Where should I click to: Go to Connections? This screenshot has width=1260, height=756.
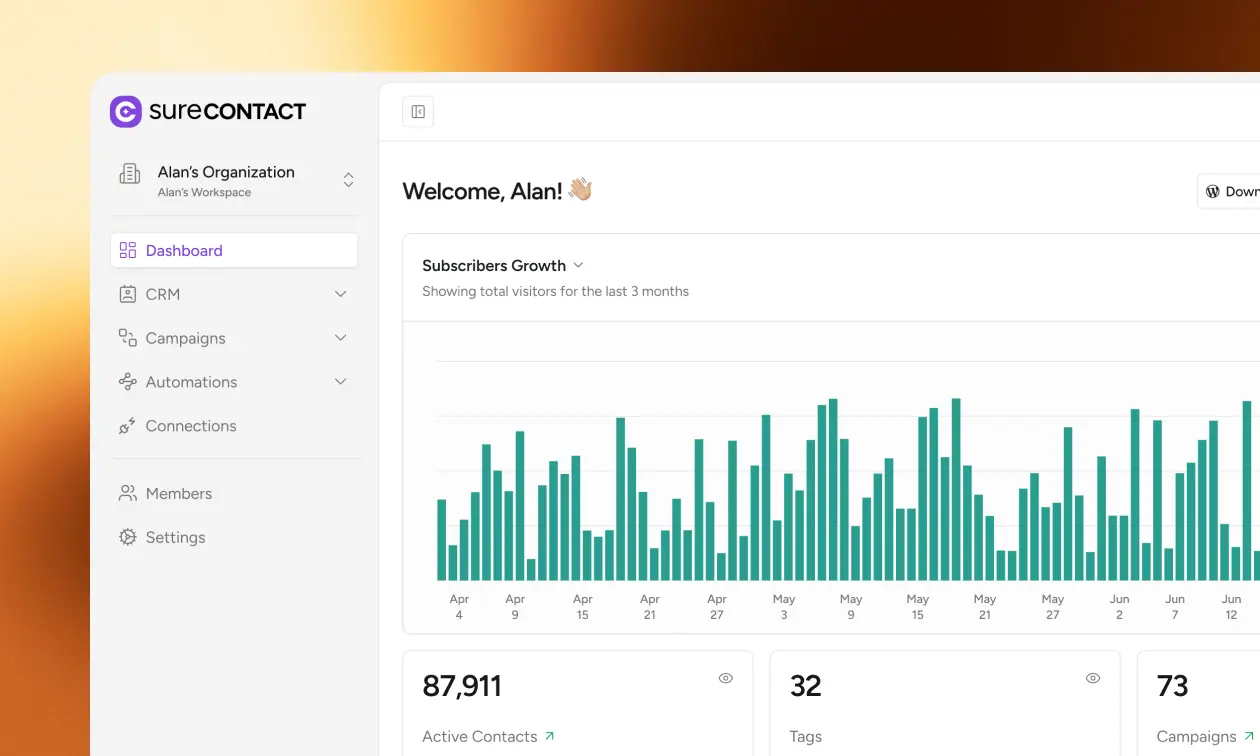point(234,426)
